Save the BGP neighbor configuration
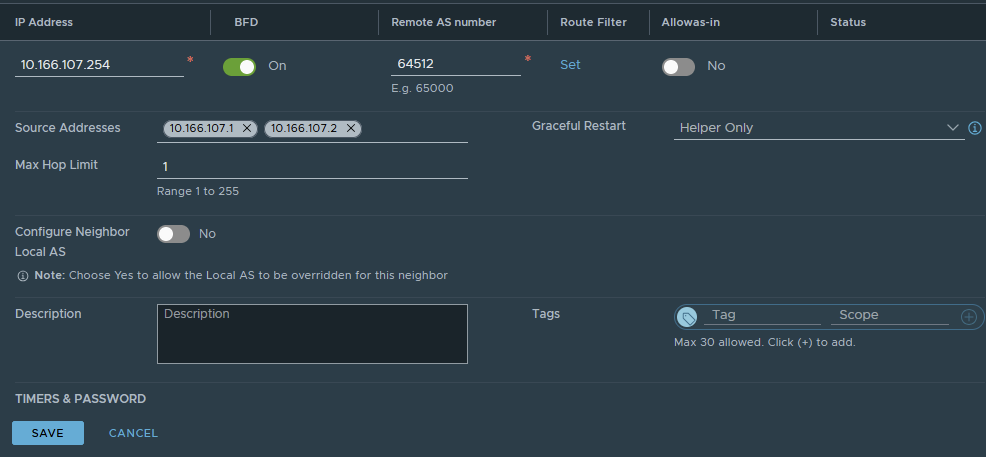986x457 pixels. point(48,433)
